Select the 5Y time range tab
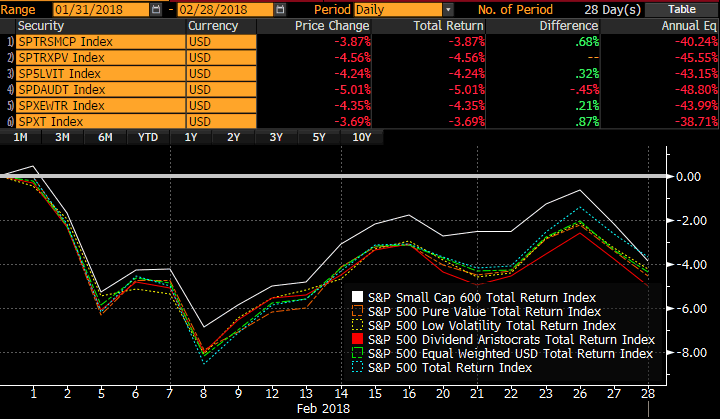This screenshot has height=419, width=720. [x=319, y=137]
